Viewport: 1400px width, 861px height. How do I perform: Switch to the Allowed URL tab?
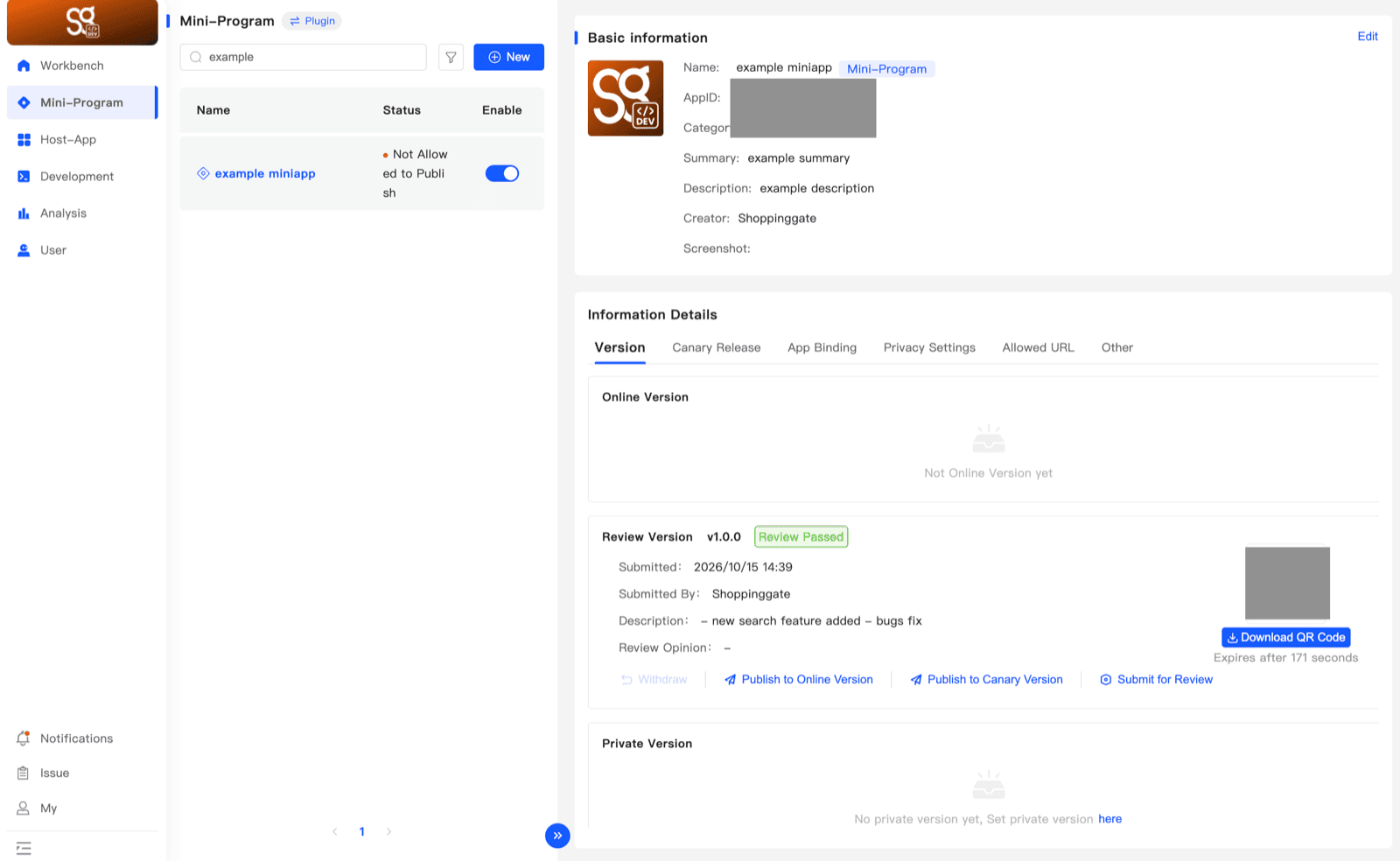click(x=1039, y=347)
